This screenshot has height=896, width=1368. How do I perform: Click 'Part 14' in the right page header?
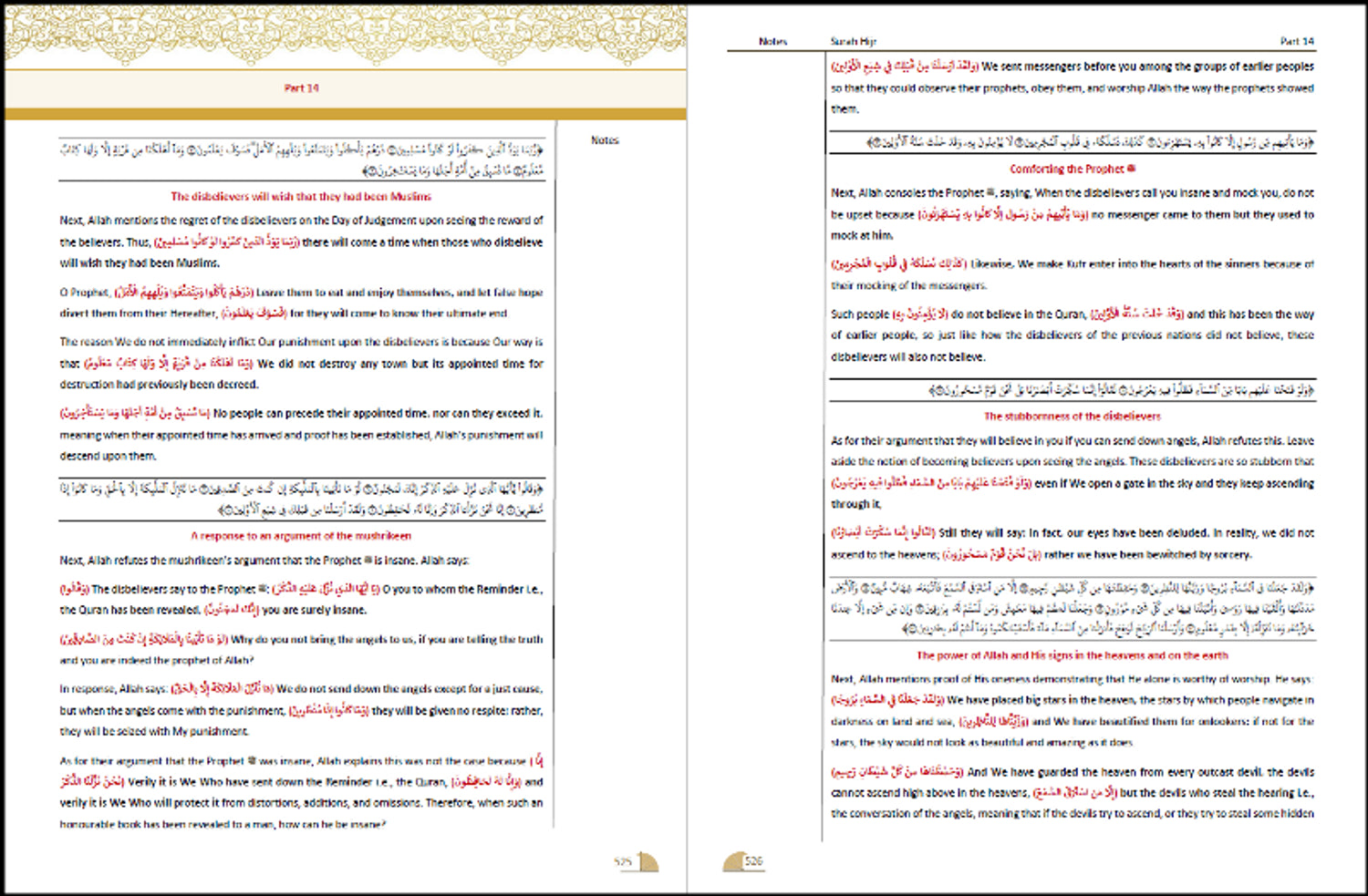click(1297, 41)
